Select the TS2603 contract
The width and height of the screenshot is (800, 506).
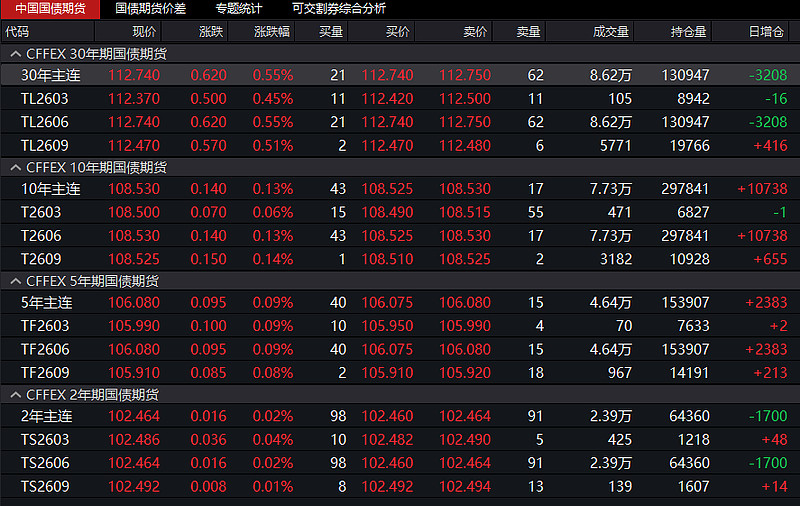(400, 440)
